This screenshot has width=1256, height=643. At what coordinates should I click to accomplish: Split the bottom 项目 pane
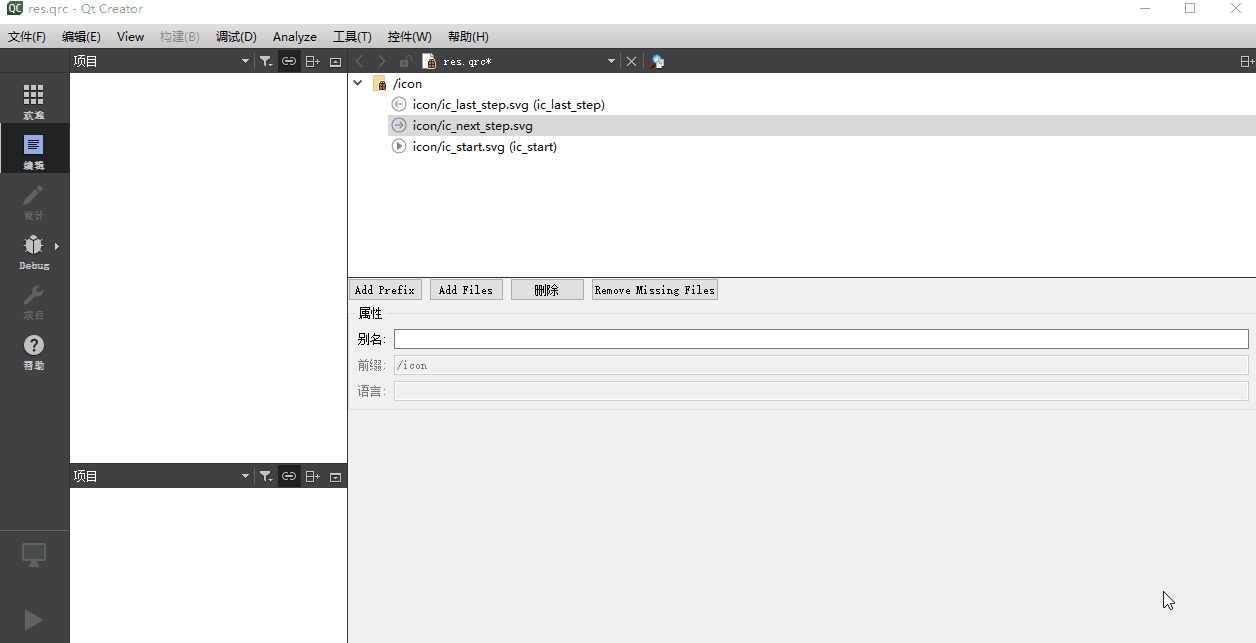pos(312,477)
